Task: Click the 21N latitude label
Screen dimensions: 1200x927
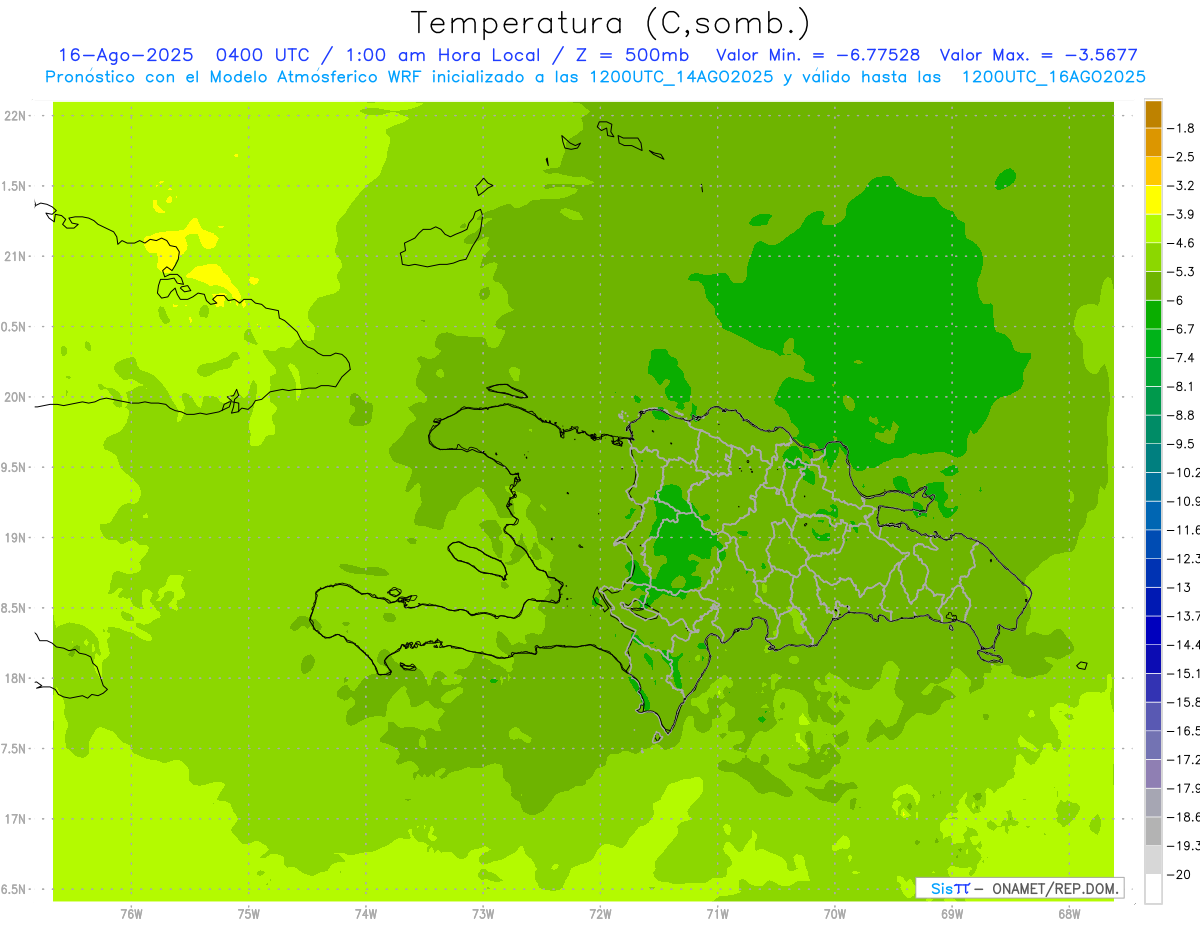Action: click(x=16, y=256)
